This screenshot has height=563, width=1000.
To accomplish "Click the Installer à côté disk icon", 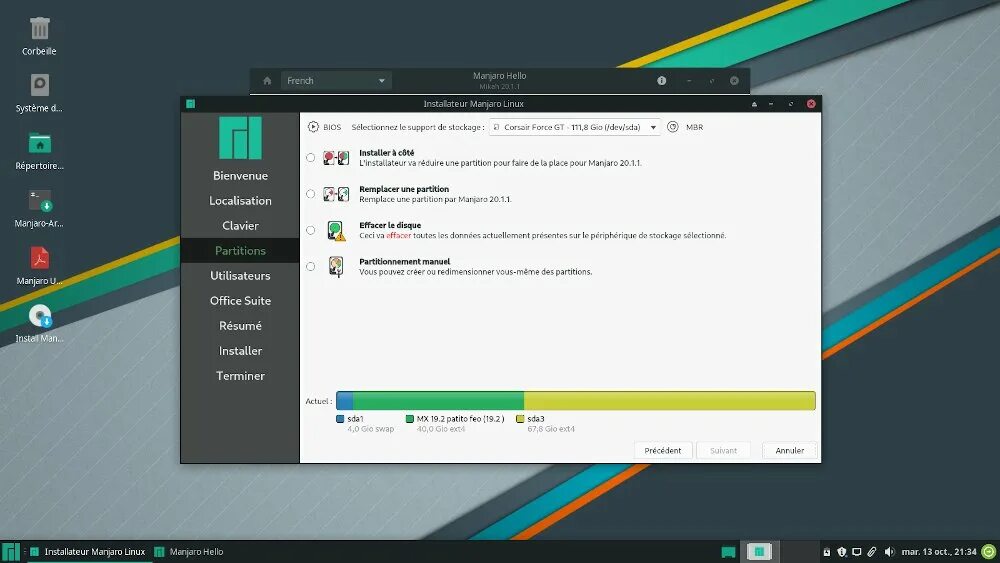I will pos(336,157).
